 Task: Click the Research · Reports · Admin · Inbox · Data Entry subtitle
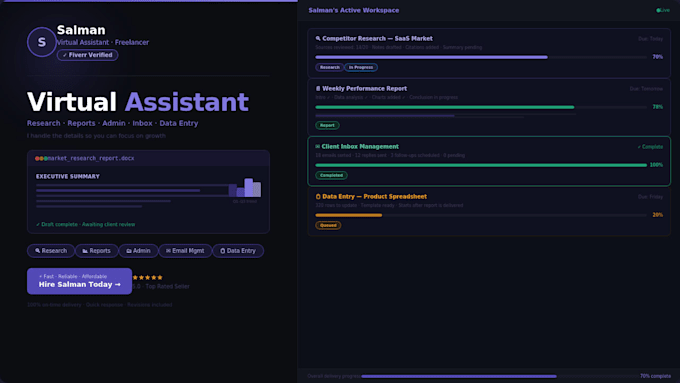pos(112,124)
